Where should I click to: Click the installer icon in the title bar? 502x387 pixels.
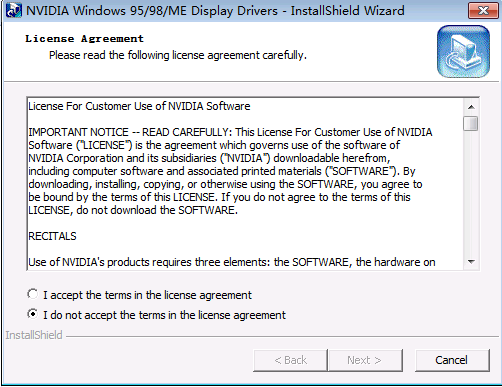[x=14, y=10]
